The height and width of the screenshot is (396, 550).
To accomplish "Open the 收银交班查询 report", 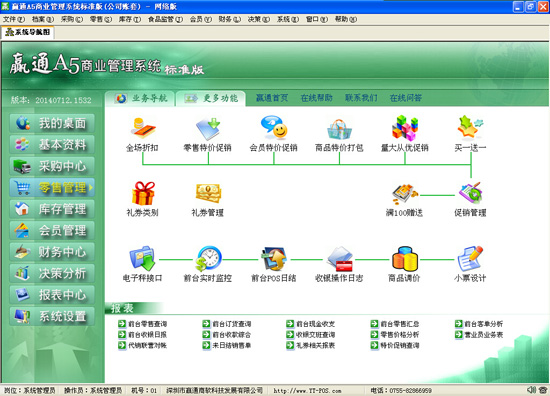I will tap(311, 335).
